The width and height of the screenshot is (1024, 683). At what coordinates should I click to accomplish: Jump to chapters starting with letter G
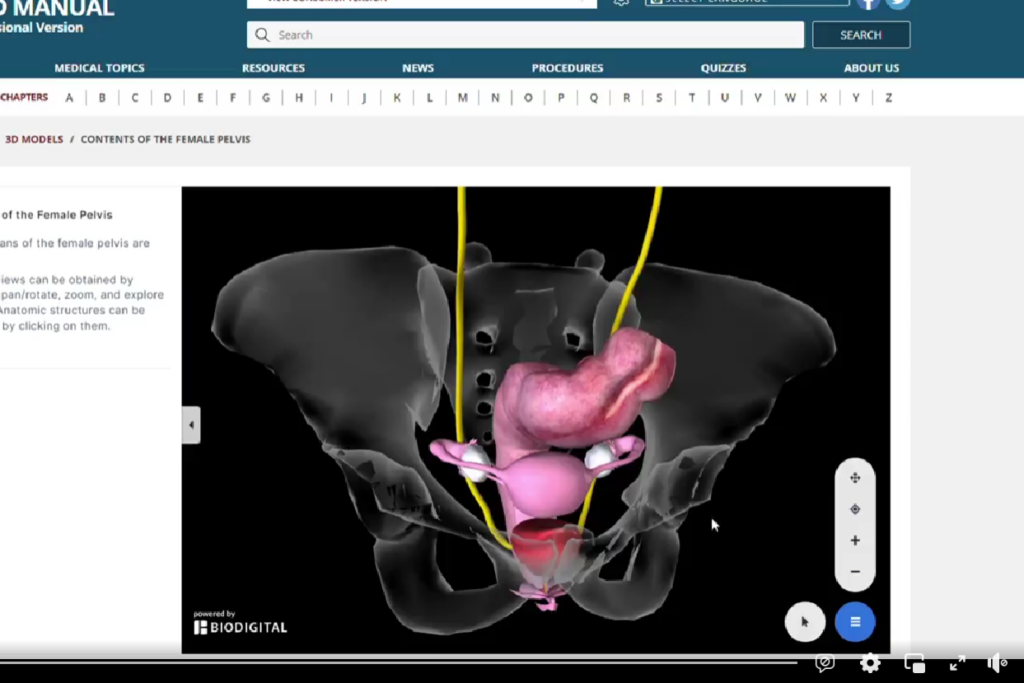coord(266,98)
